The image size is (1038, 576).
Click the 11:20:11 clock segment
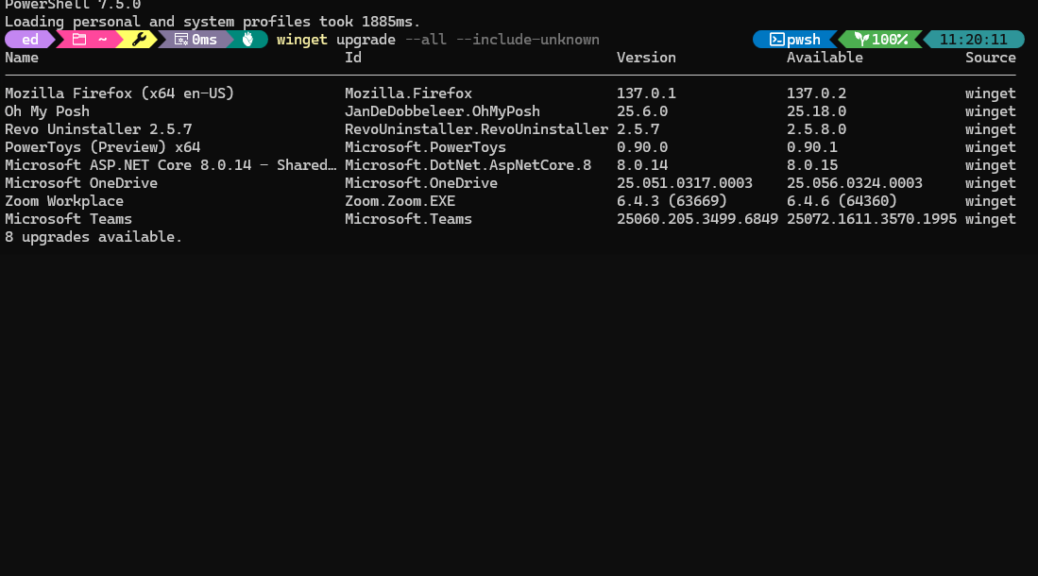pos(973,40)
